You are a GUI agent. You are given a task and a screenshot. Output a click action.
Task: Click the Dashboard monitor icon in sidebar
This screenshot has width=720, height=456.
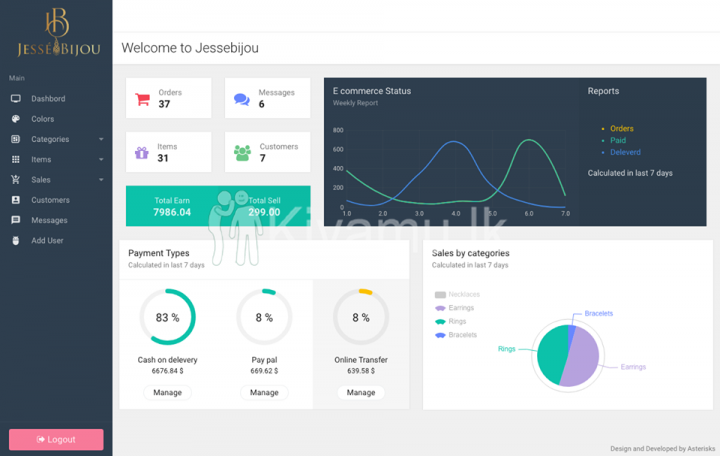click(16, 99)
